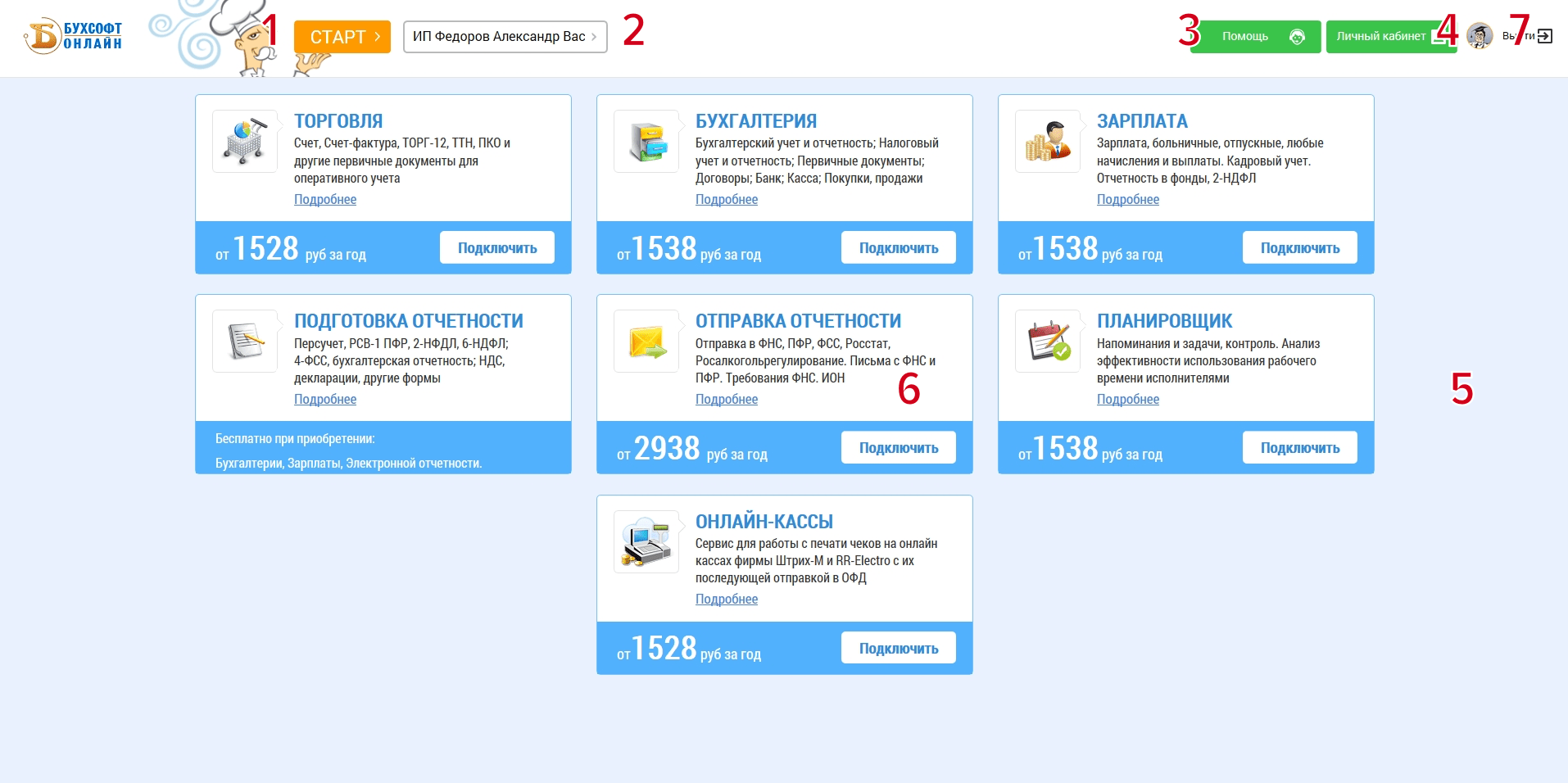Click the 'Зарплата, больничные, отпускные' description

pos(1210,161)
